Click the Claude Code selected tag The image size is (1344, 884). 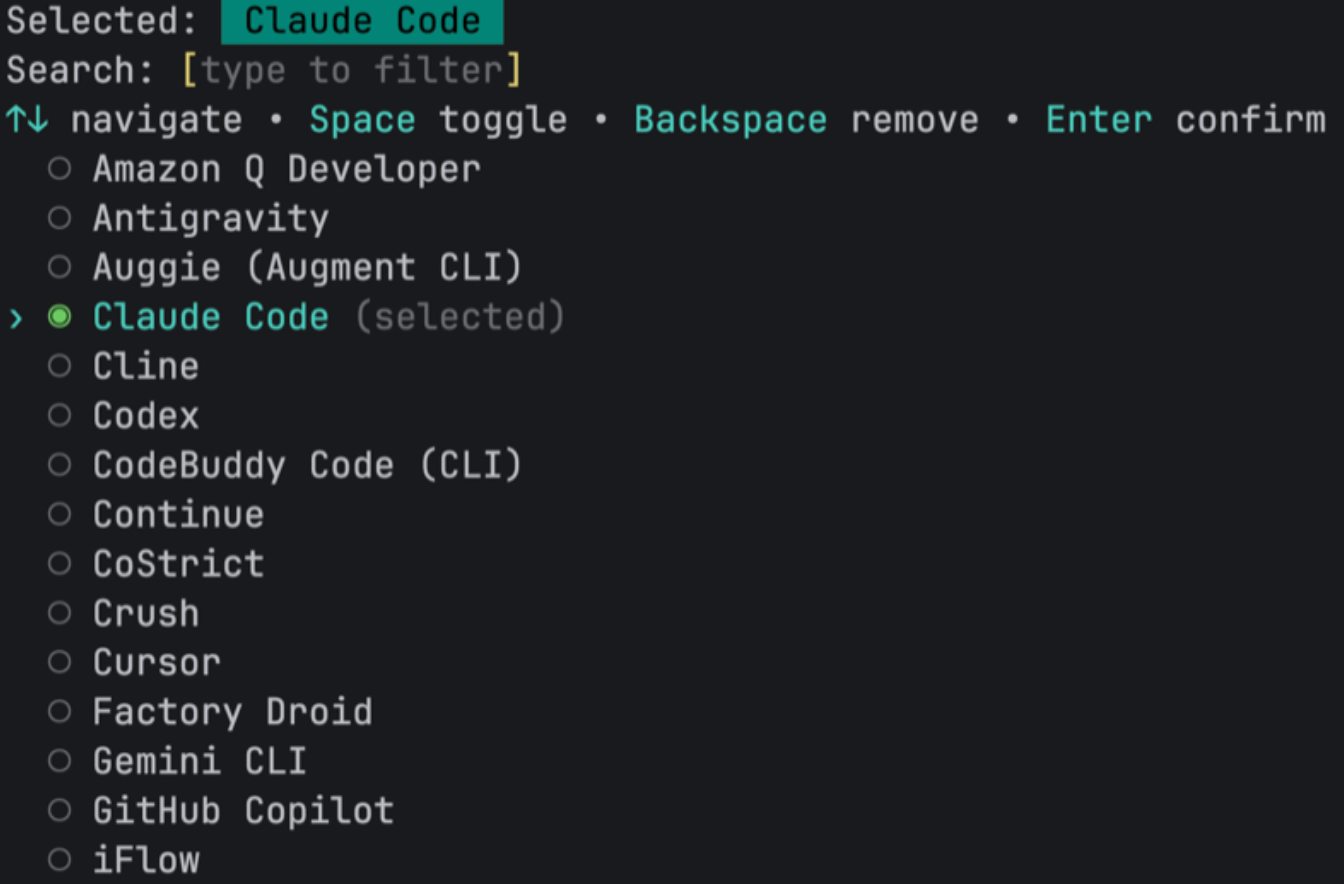click(x=362, y=21)
